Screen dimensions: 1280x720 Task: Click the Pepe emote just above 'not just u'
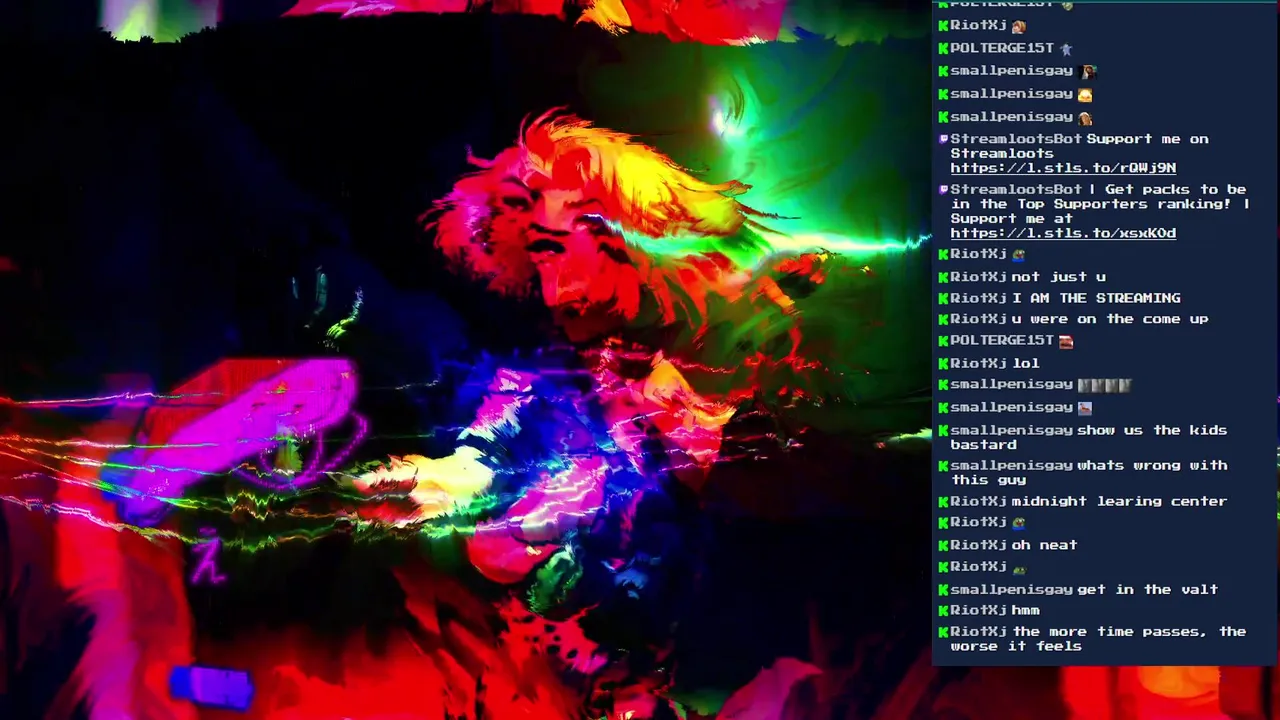(x=1018, y=255)
